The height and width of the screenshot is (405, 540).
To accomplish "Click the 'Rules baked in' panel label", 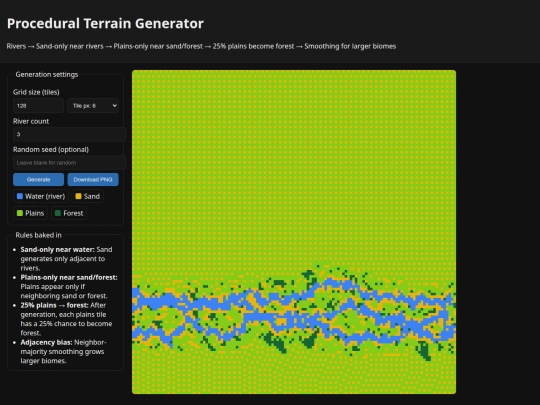I will pyautogui.click(x=39, y=235).
